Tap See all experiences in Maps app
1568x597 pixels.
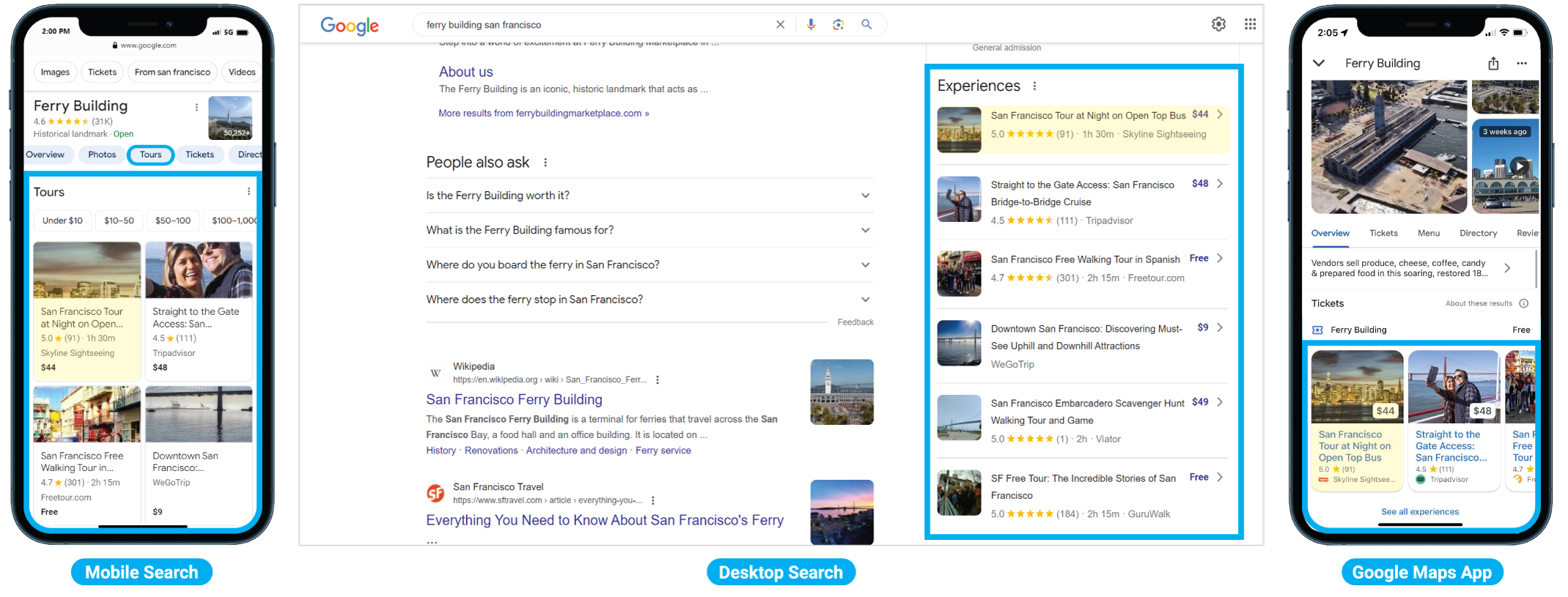pyautogui.click(x=1420, y=512)
